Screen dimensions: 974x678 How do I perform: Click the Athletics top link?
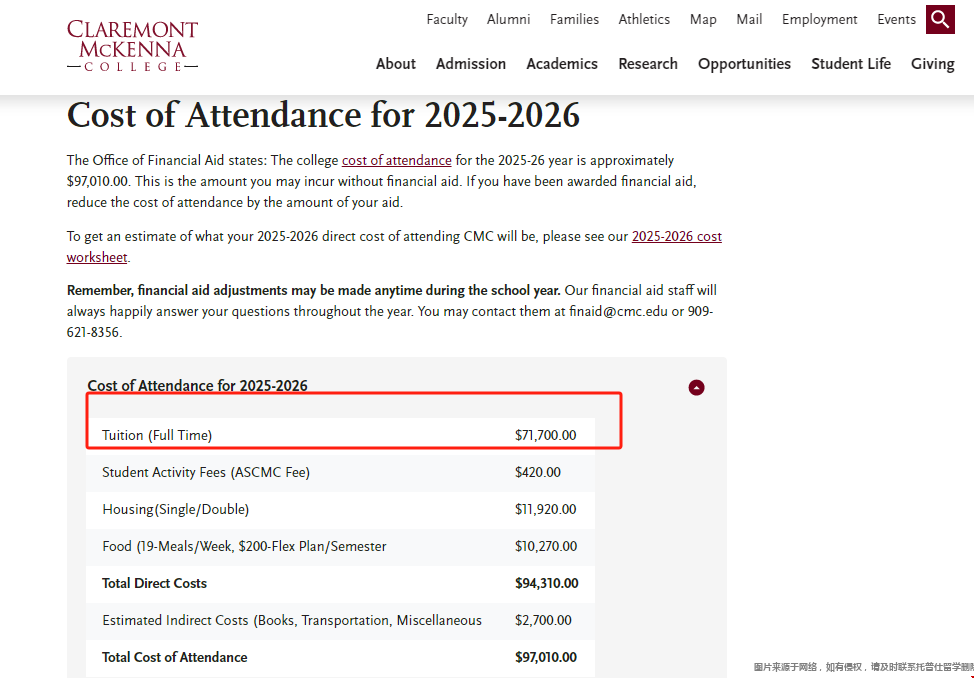644,20
